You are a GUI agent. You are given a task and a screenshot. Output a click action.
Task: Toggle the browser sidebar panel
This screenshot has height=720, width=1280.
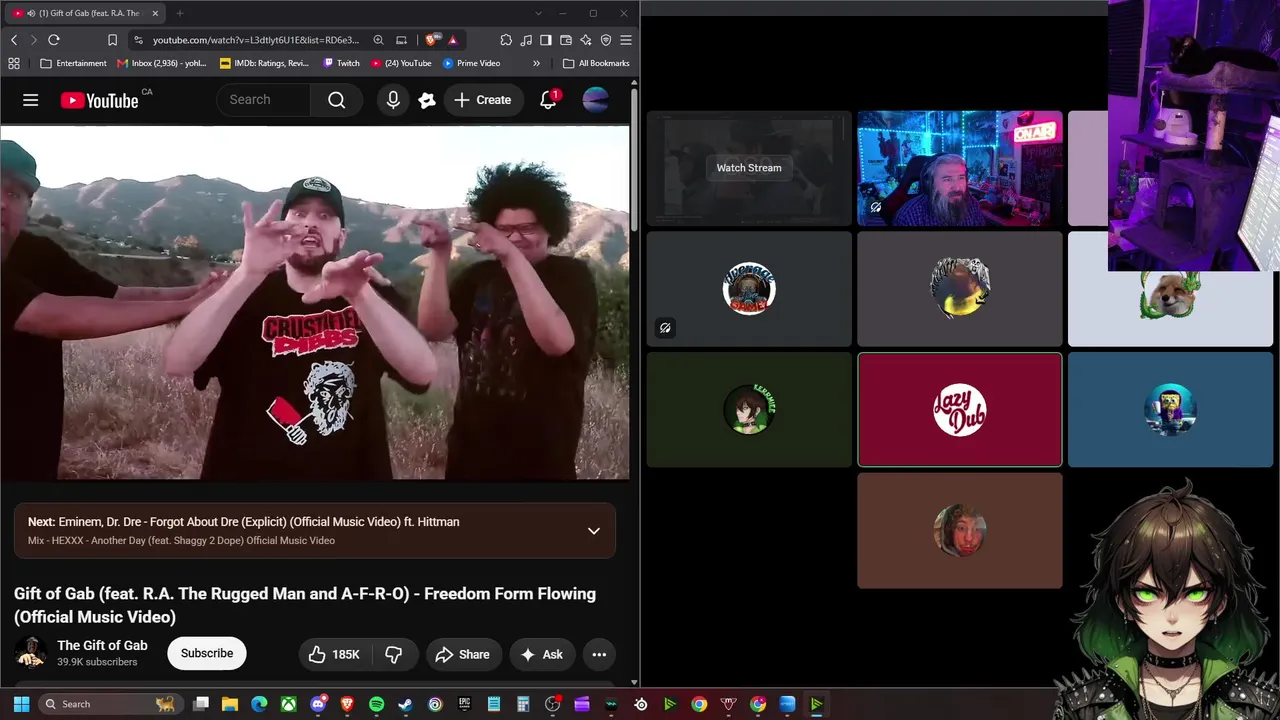point(546,40)
